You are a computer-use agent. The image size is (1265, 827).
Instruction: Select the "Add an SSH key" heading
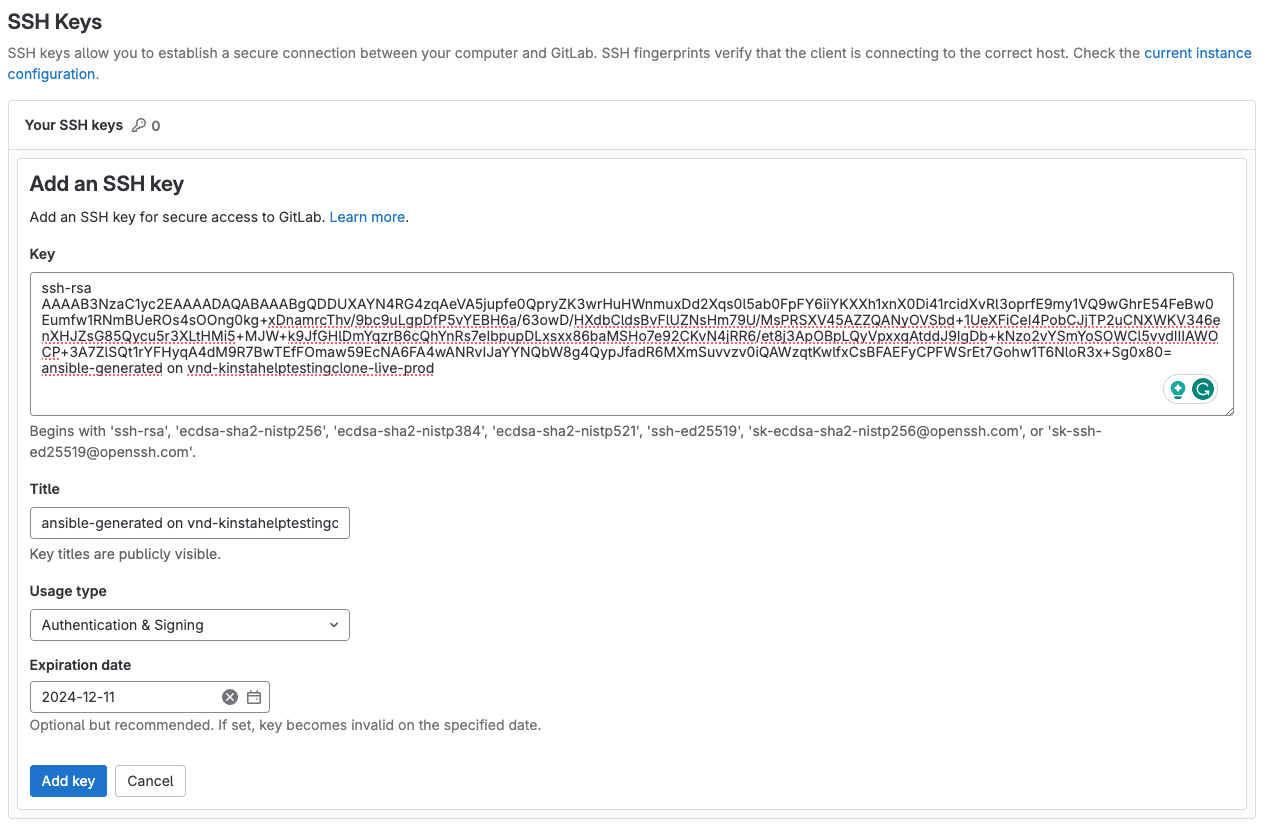point(107,184)
